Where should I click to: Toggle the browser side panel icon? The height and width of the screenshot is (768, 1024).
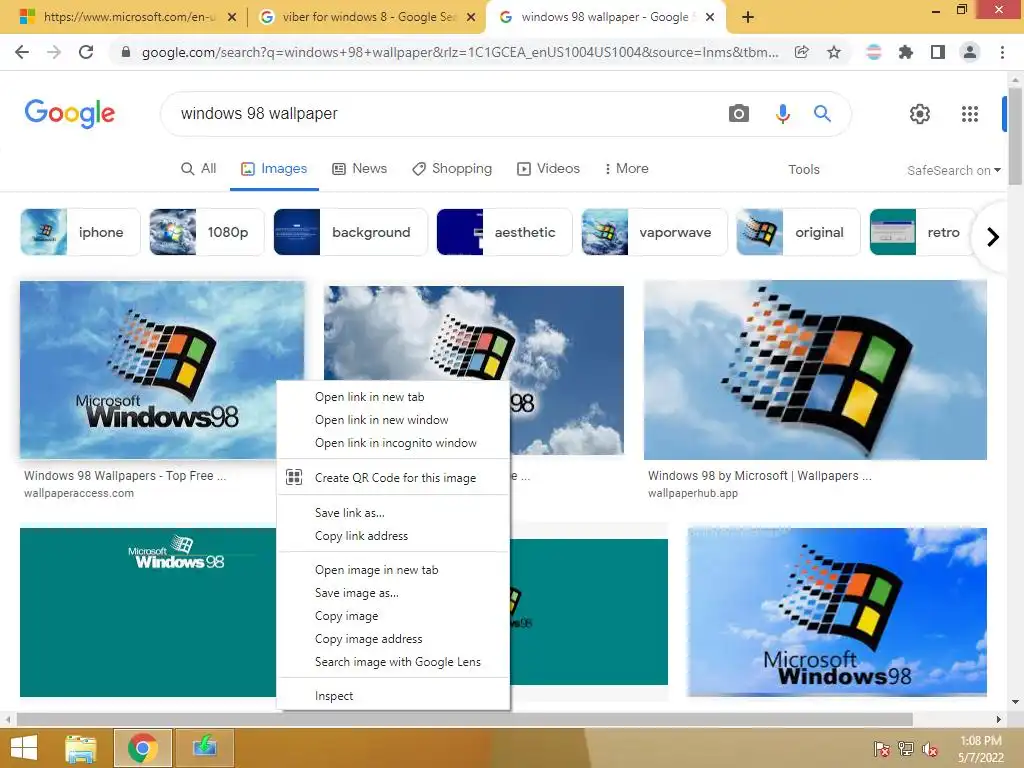coord(938,52)
